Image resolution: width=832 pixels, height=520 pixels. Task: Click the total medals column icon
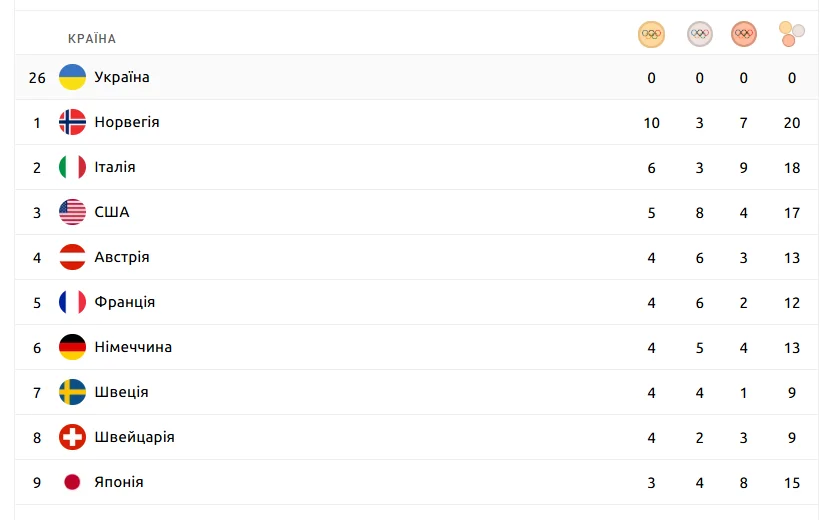coord(791,34)
